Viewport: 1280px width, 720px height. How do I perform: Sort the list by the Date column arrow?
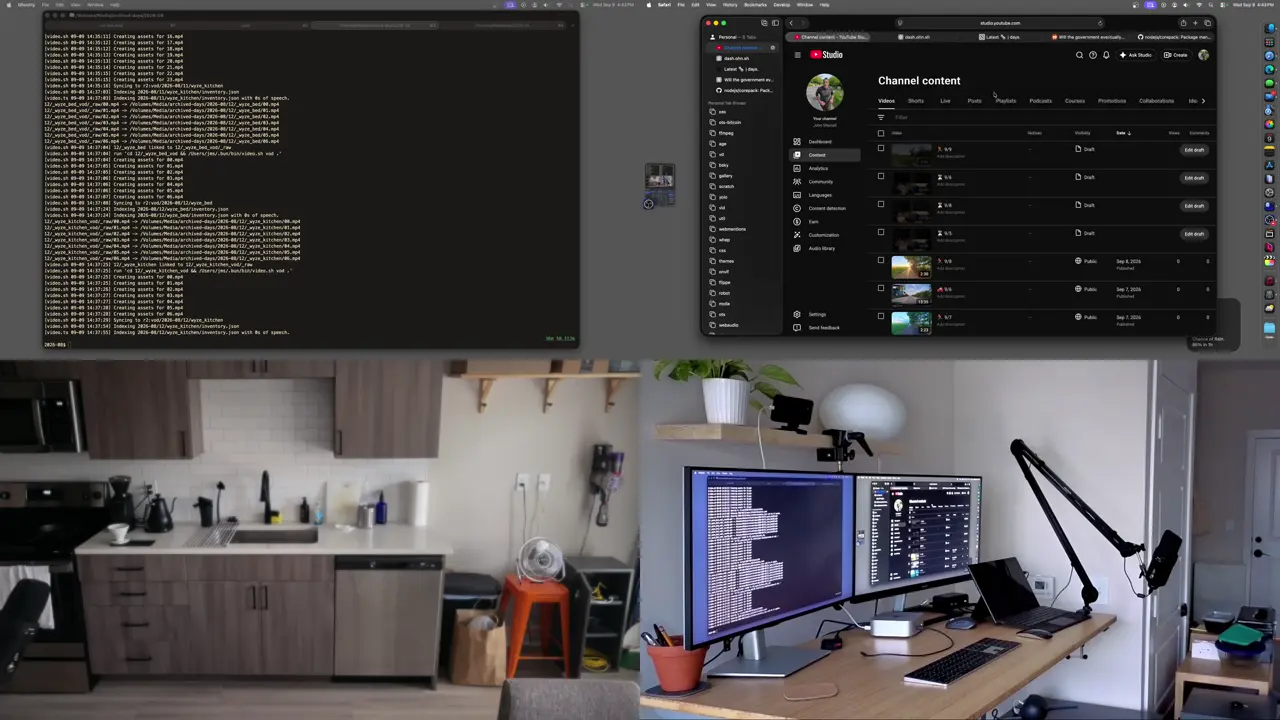(1129, 133)
